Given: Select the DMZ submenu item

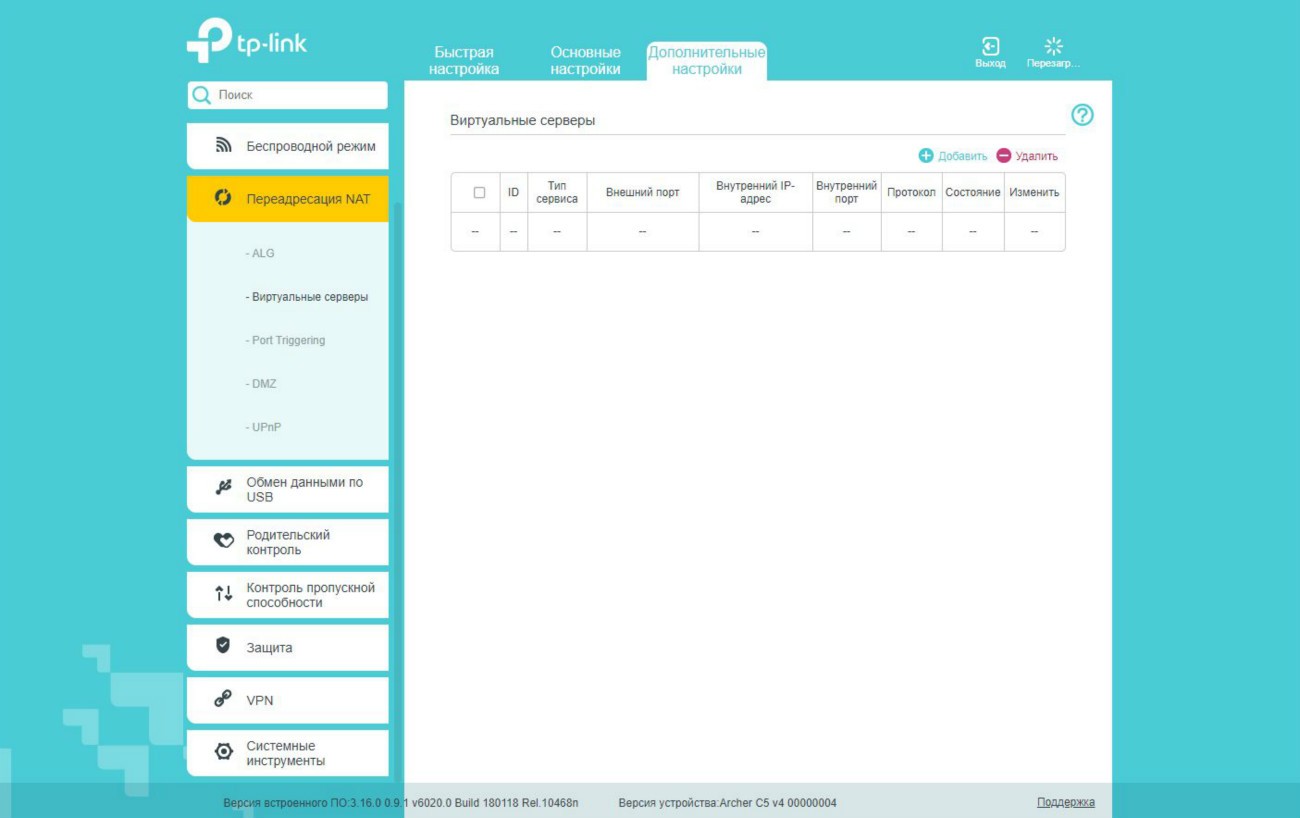Looking at the screenshot, I should 264,384.
